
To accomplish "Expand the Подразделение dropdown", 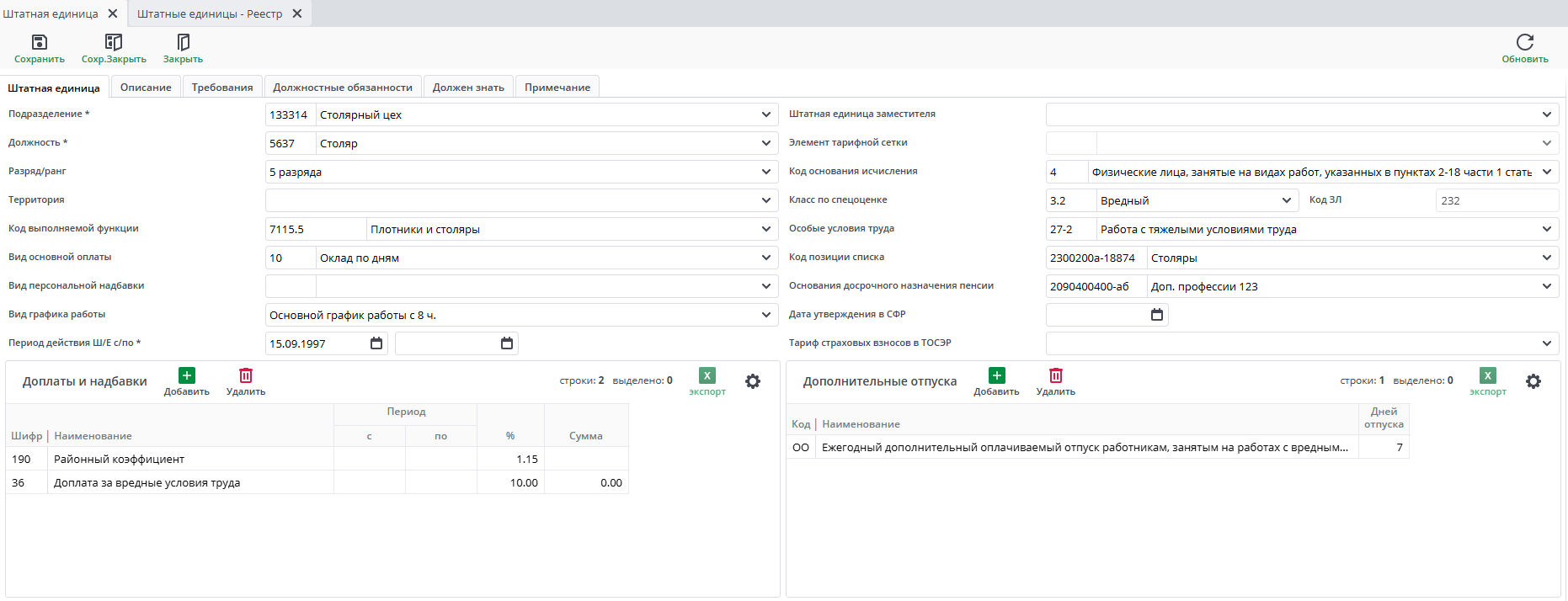I will (x=765, y=114).
